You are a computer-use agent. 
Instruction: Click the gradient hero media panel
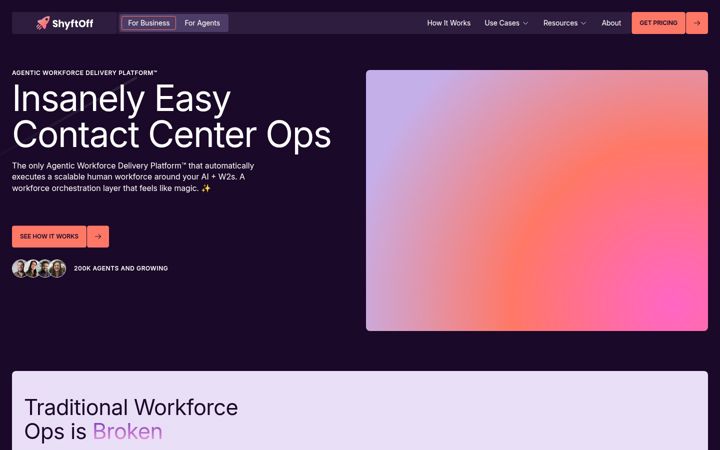pos(537,200)
